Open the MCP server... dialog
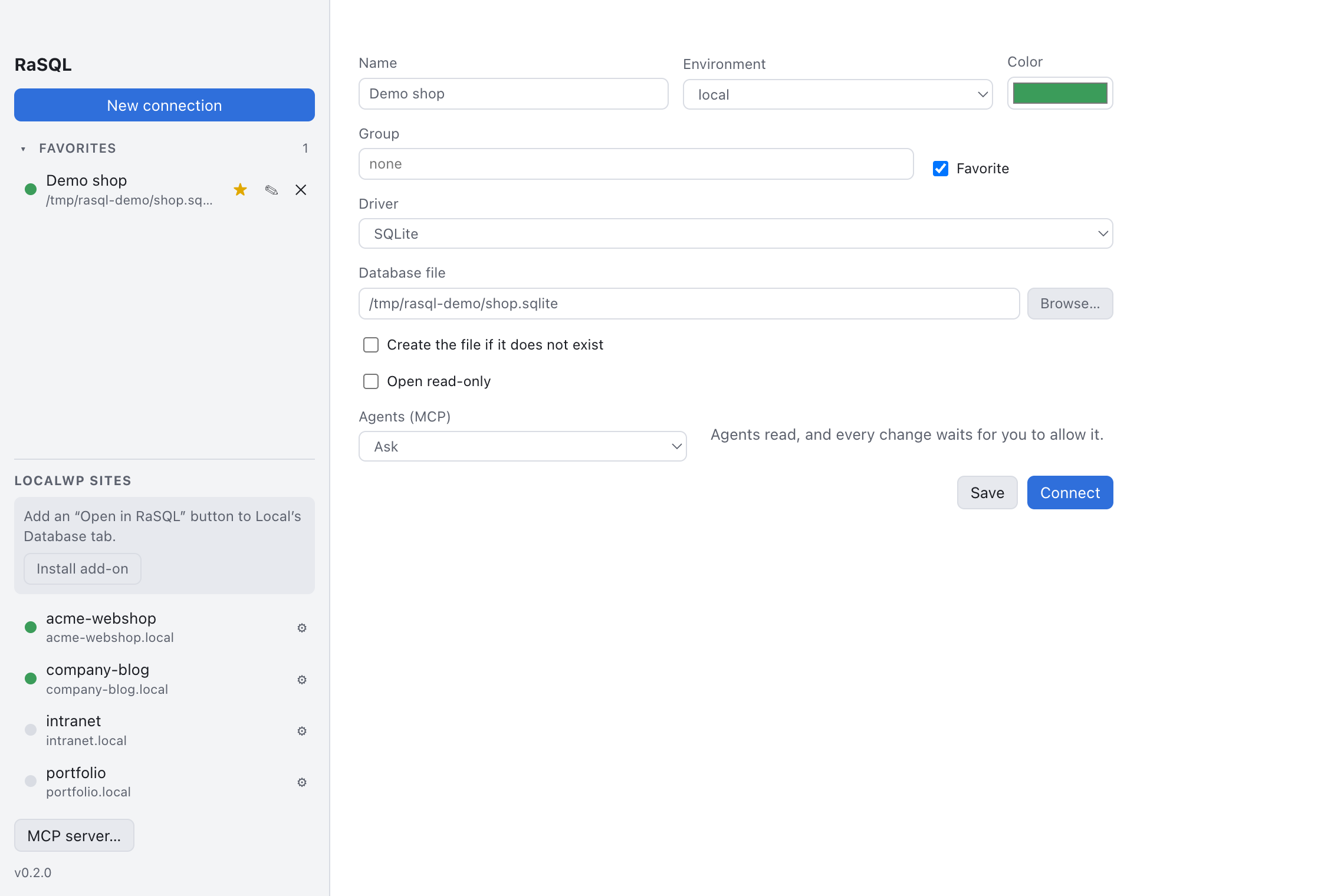This screenshot has height=896, width=1321. 74,835
